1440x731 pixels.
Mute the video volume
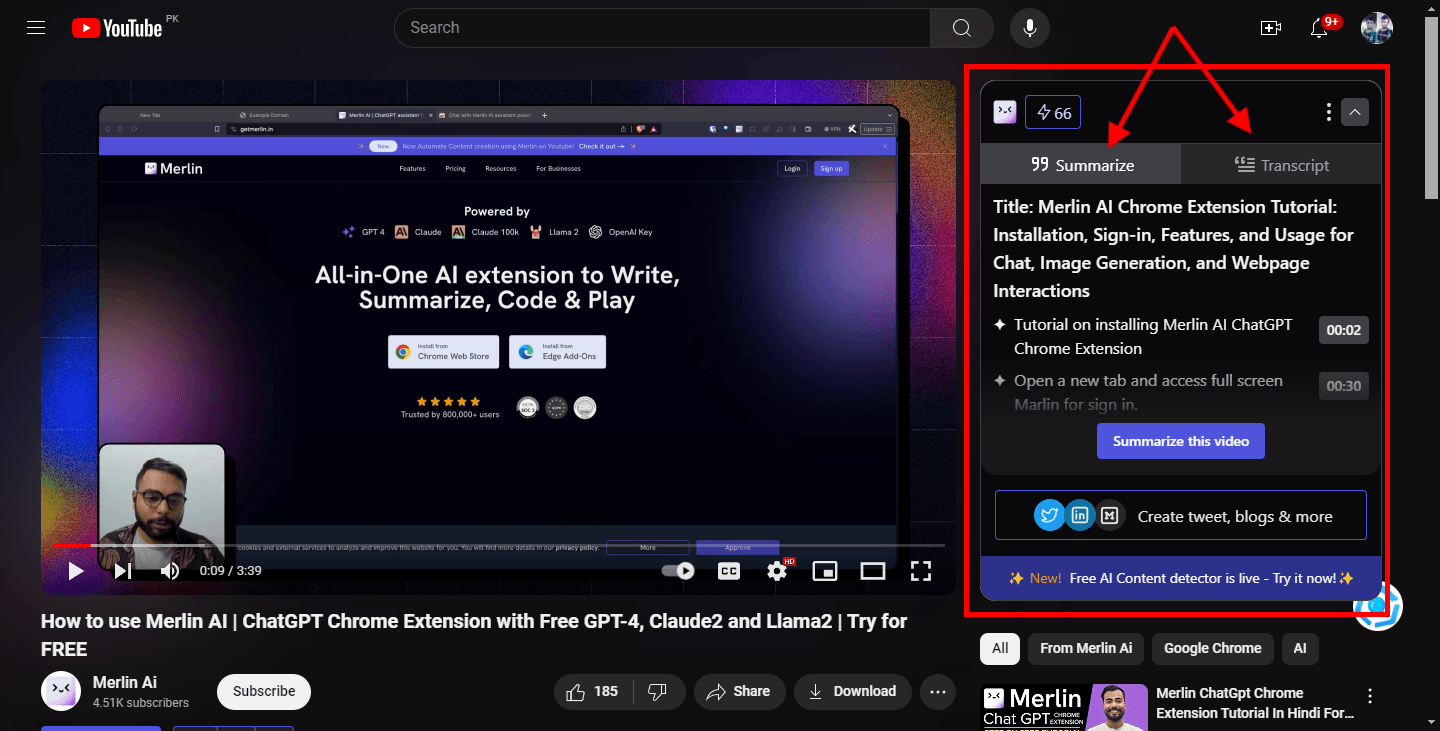[170, 571]
